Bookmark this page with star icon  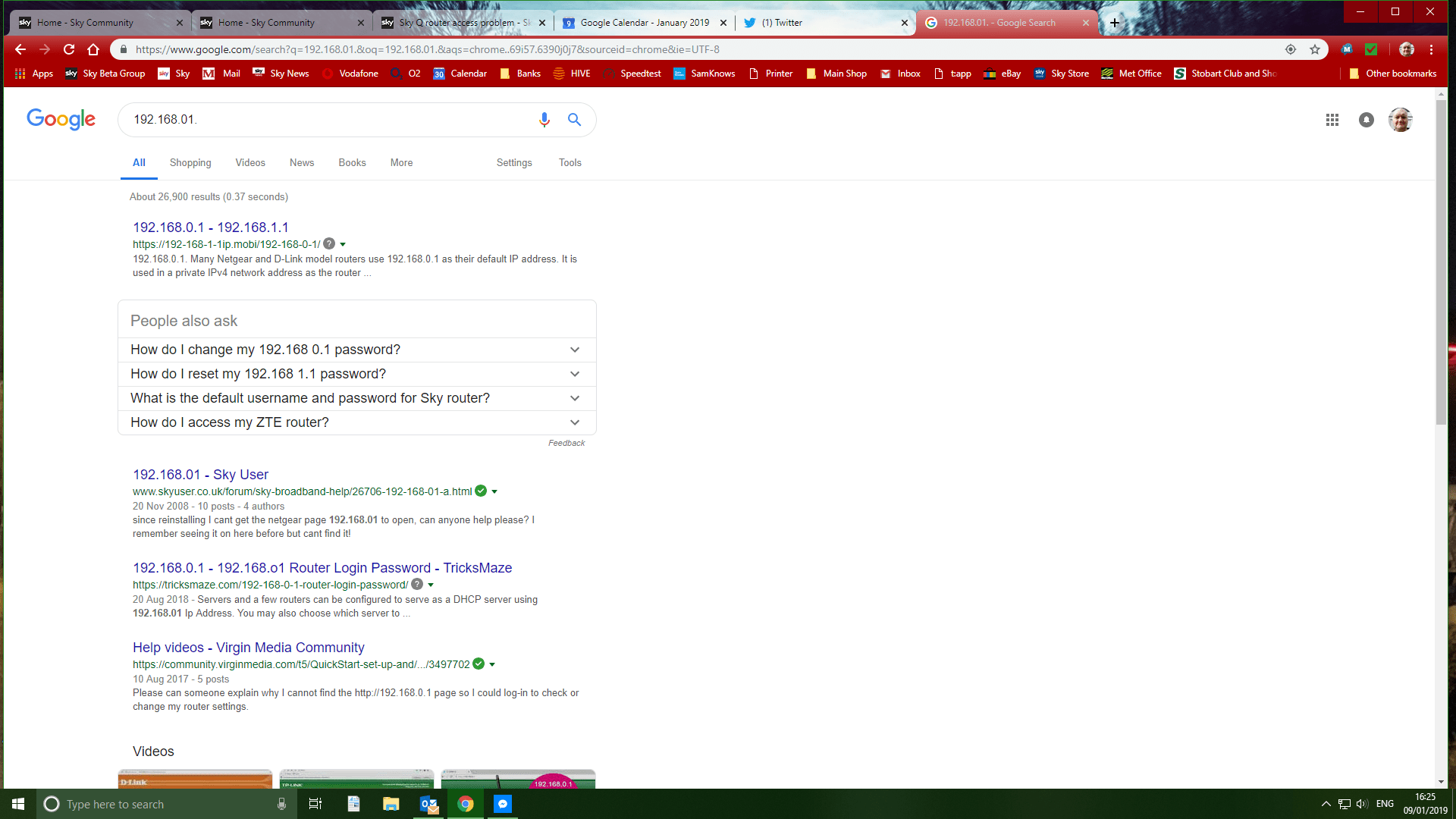pos(1315,49)
